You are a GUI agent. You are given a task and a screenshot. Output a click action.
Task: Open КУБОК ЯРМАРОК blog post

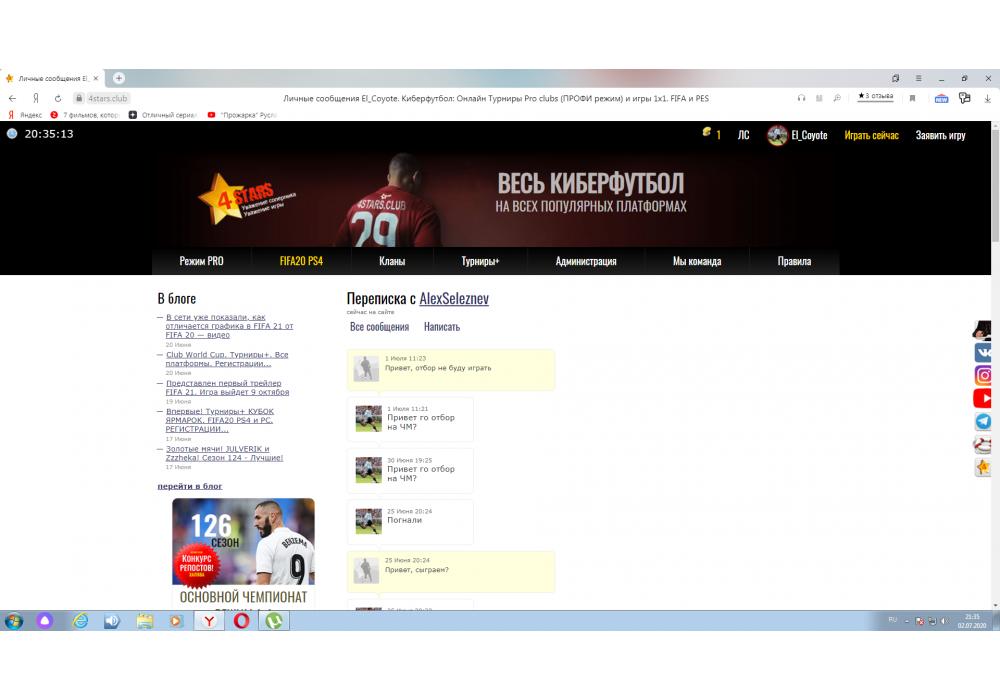(x=220, y=420)
